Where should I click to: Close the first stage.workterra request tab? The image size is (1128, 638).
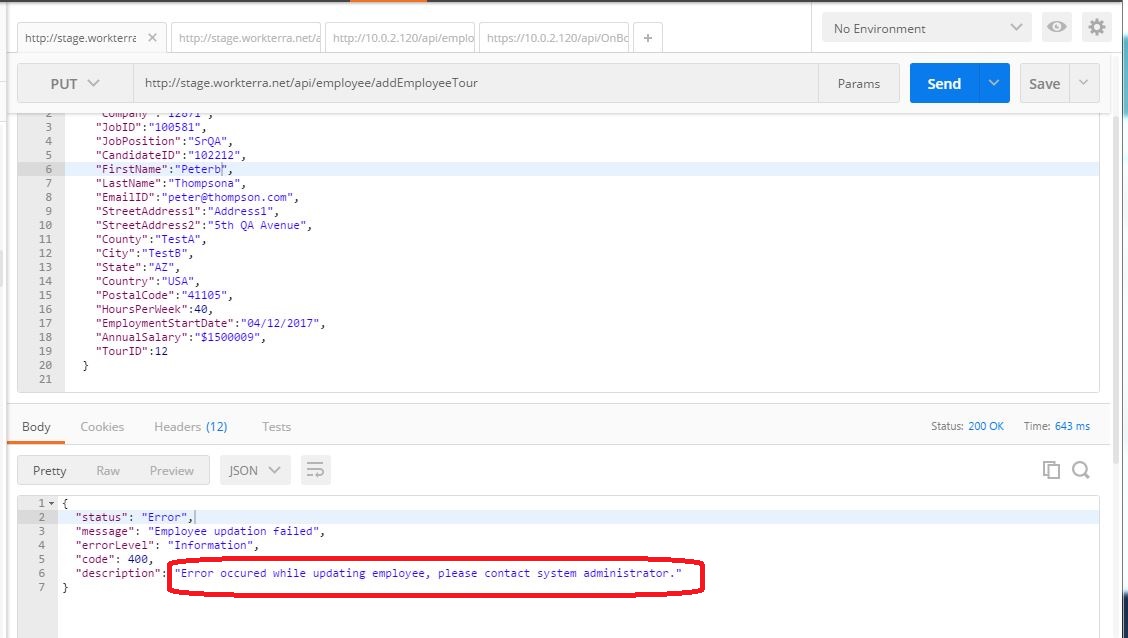click(x=152, y=38)
